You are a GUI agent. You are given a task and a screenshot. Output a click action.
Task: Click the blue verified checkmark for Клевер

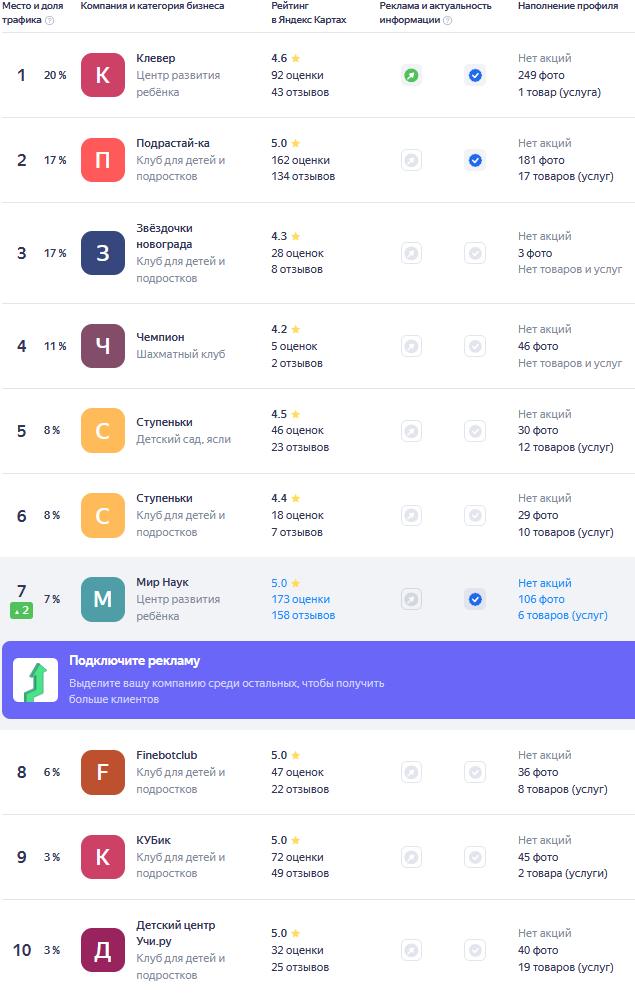coord(475,75)
